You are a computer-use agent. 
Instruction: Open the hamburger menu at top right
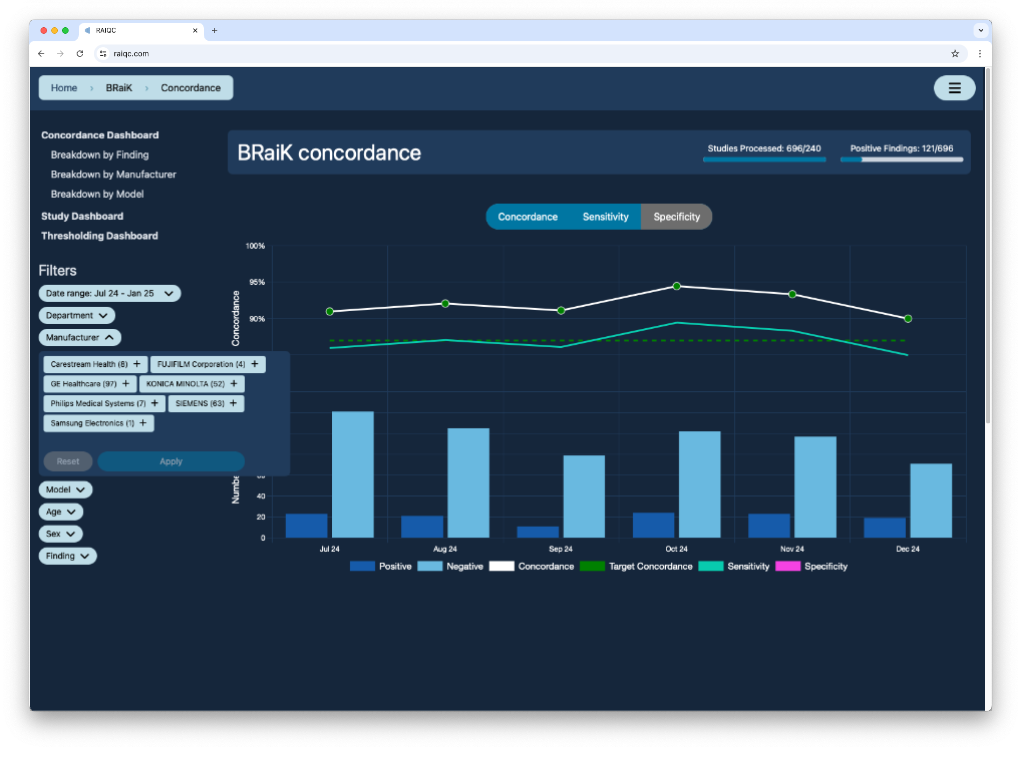[954, 88]
